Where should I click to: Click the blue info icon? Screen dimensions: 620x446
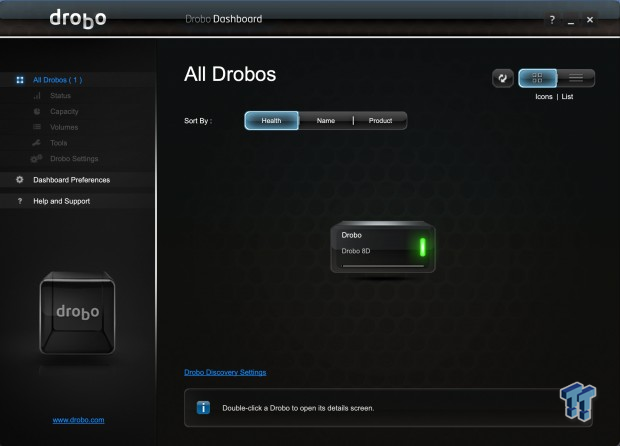[x=203, y=408]
